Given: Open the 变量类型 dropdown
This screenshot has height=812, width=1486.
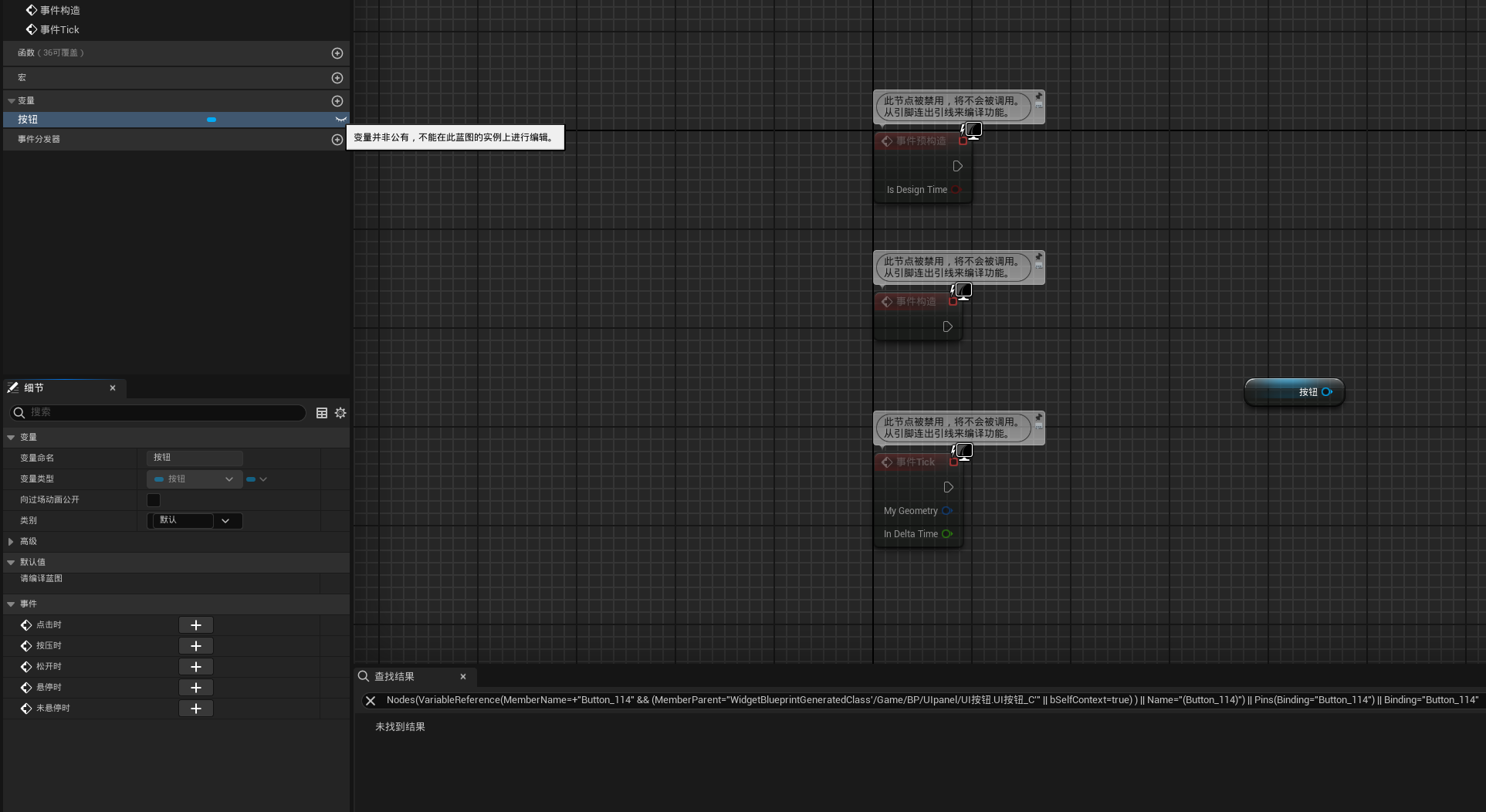Looking at the screenshot, I should click(195, 479).
